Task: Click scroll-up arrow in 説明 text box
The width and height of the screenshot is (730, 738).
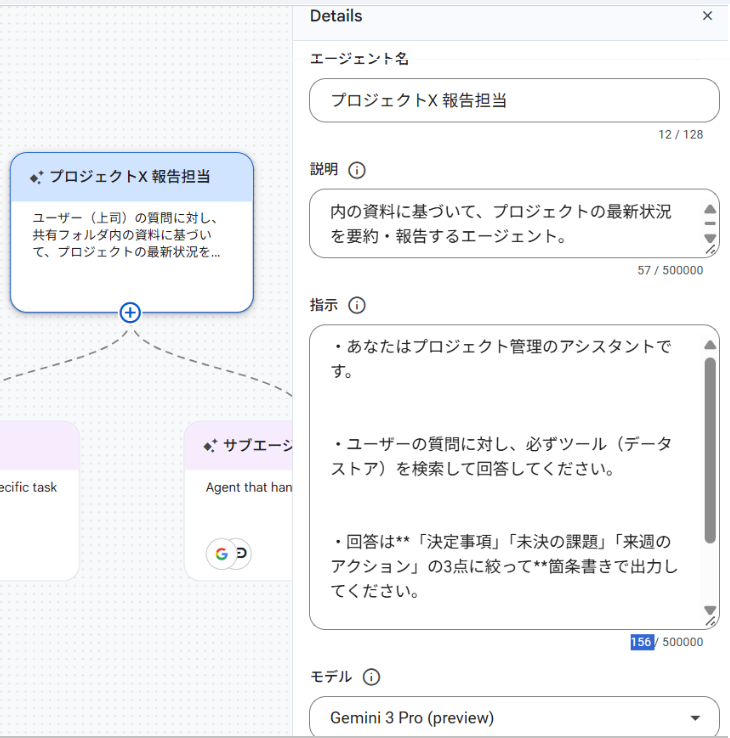Action: coord(710,209)
